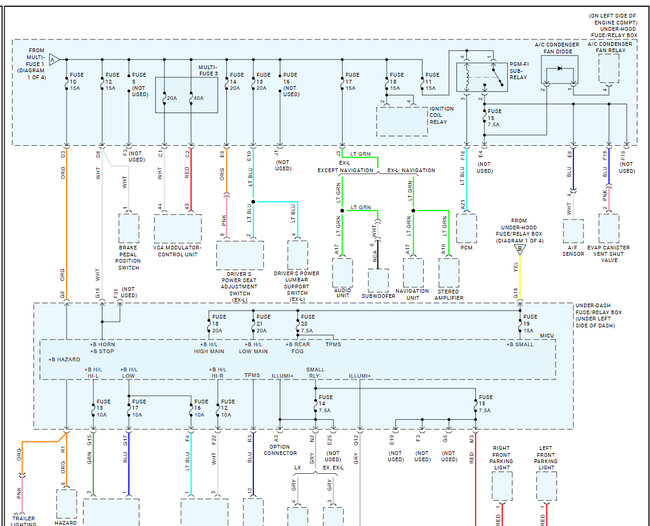Click the 'EVAP CANISTER VENT SHUT VALVE' label
Viewport: 650px width, 526px height.
point(609,254)
